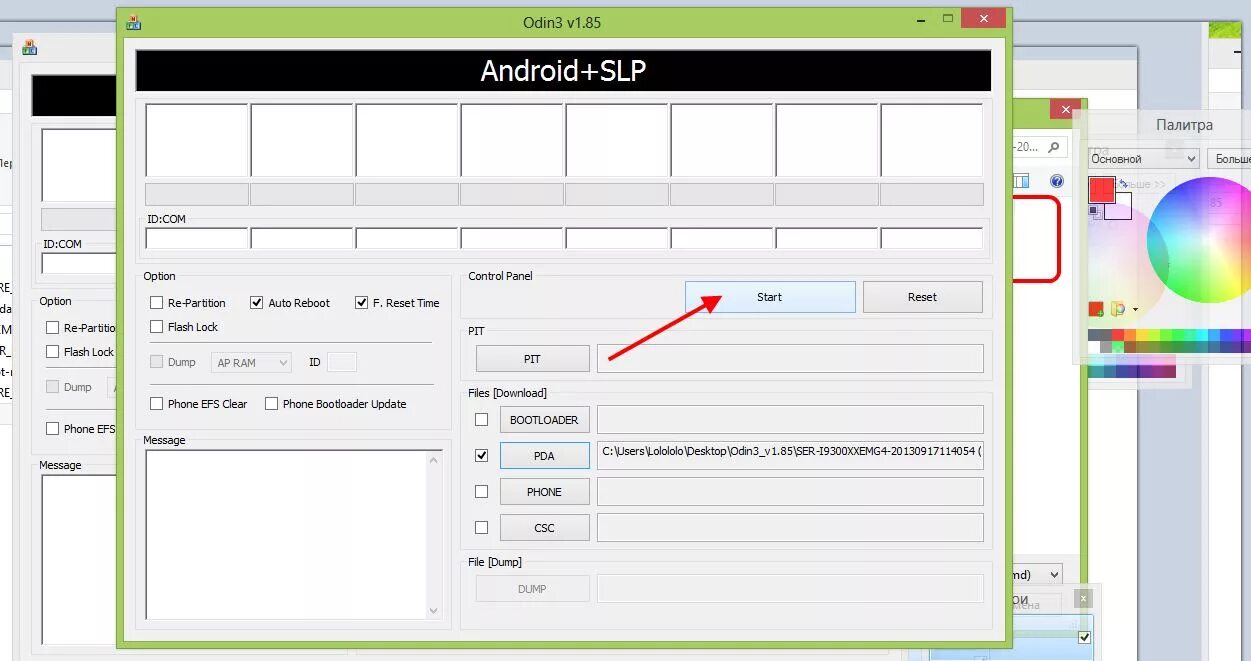Click the Start button
The image size is (1251, 661).
coord(770,297)
